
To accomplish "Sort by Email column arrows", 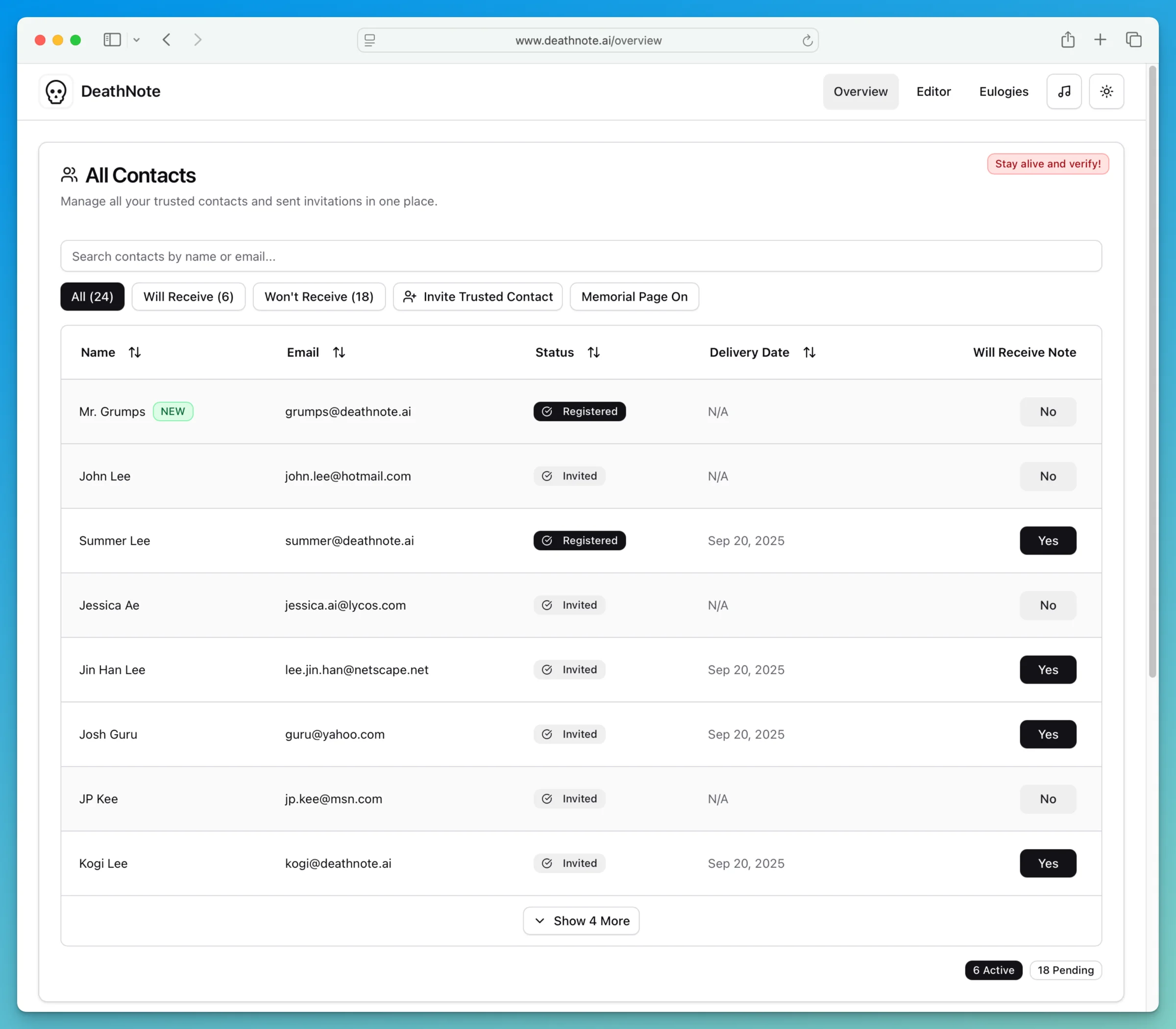I will [x=339, y=352].
